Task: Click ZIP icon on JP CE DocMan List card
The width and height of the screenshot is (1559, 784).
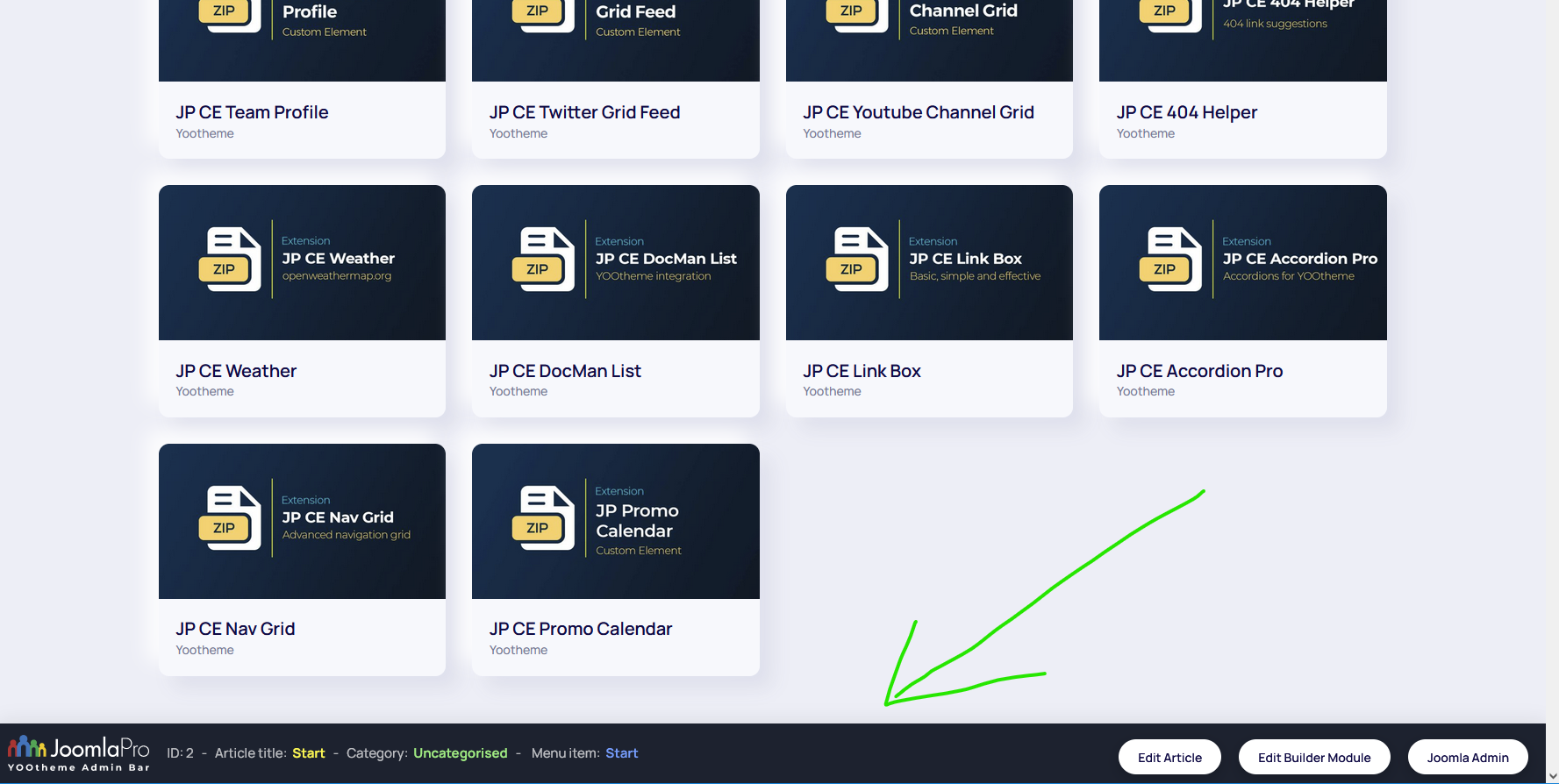Action: click(543, 259)
